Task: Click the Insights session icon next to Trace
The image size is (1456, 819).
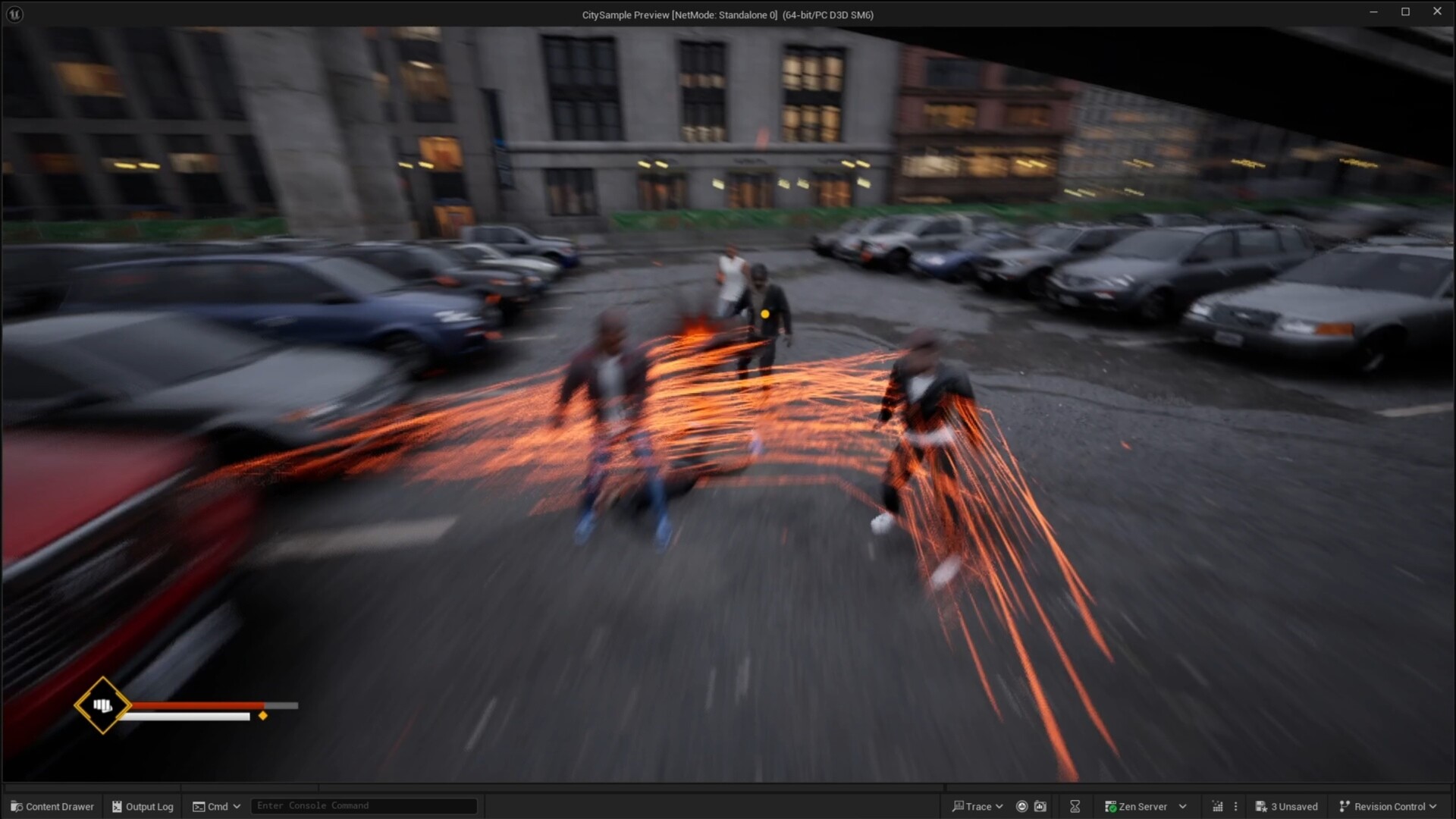Action: coord(1021,806)
